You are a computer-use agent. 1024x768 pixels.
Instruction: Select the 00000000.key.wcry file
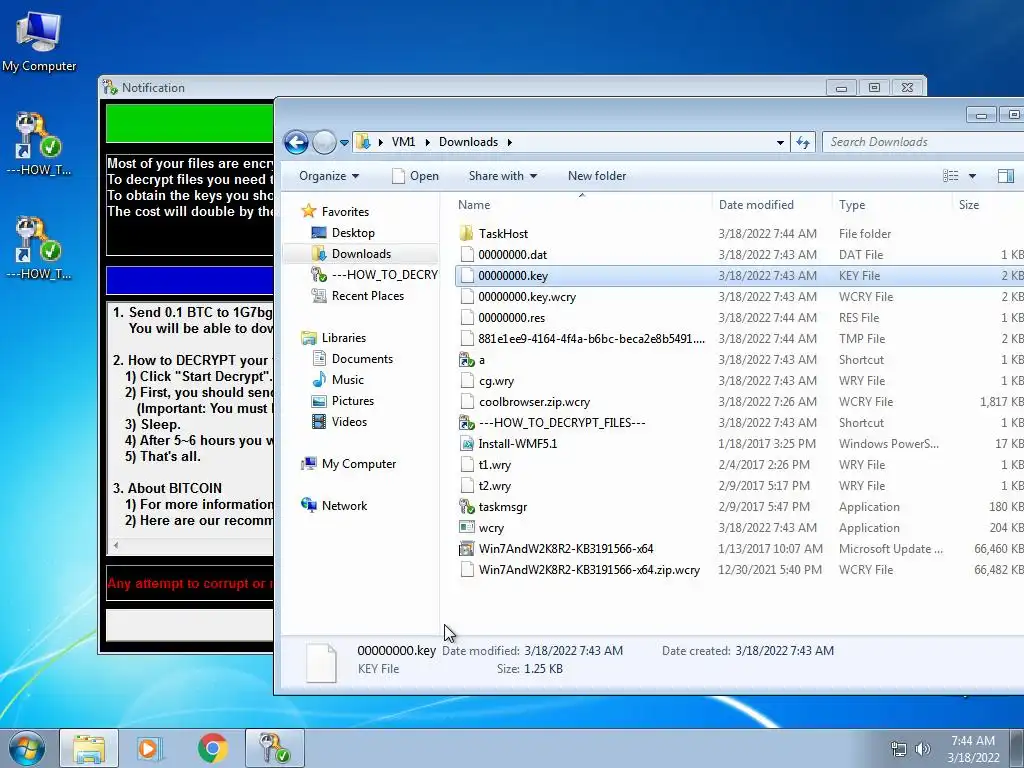(x=527, y=296)
